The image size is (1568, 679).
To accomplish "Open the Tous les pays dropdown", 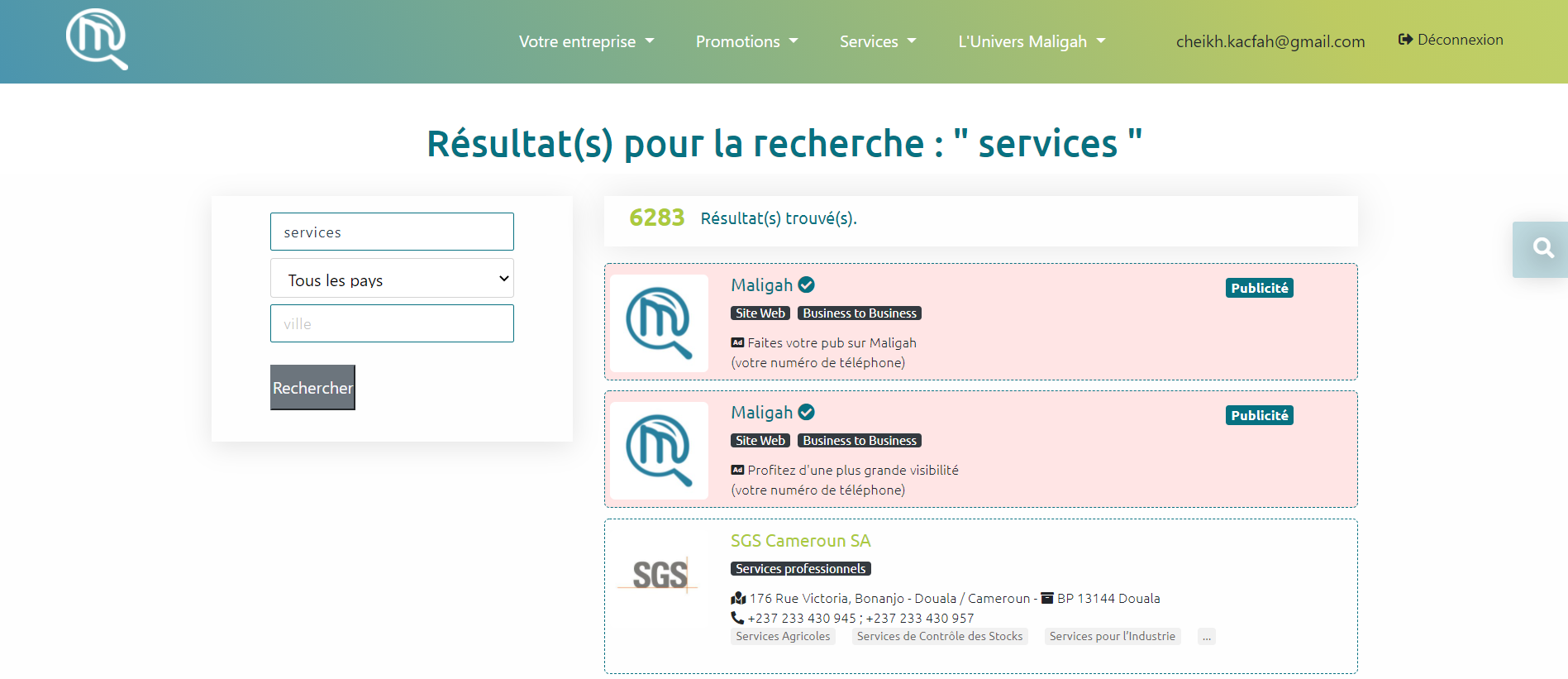I will click(x=392, y=279).
